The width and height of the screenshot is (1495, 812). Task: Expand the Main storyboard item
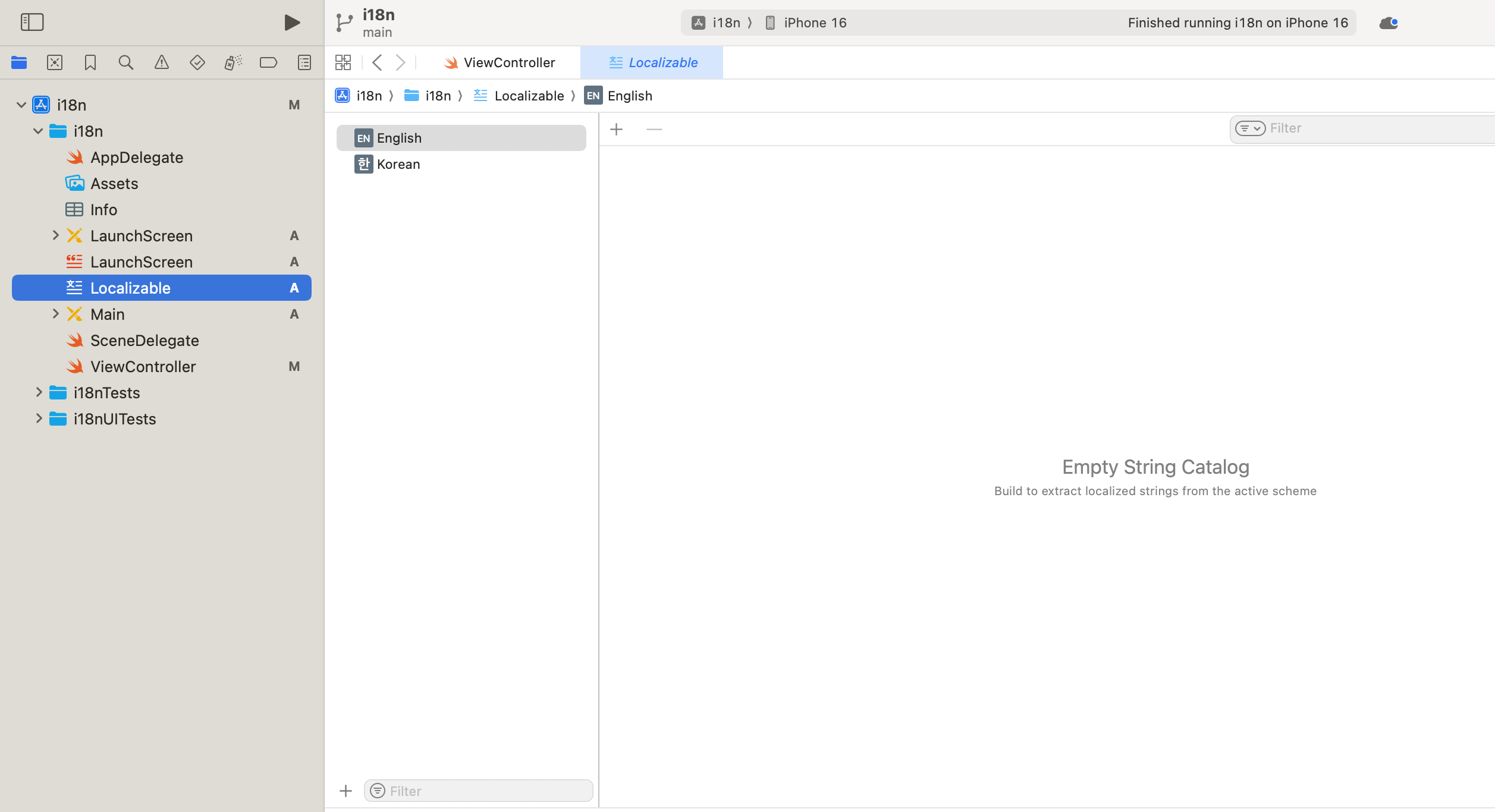(x=55, y=314)
